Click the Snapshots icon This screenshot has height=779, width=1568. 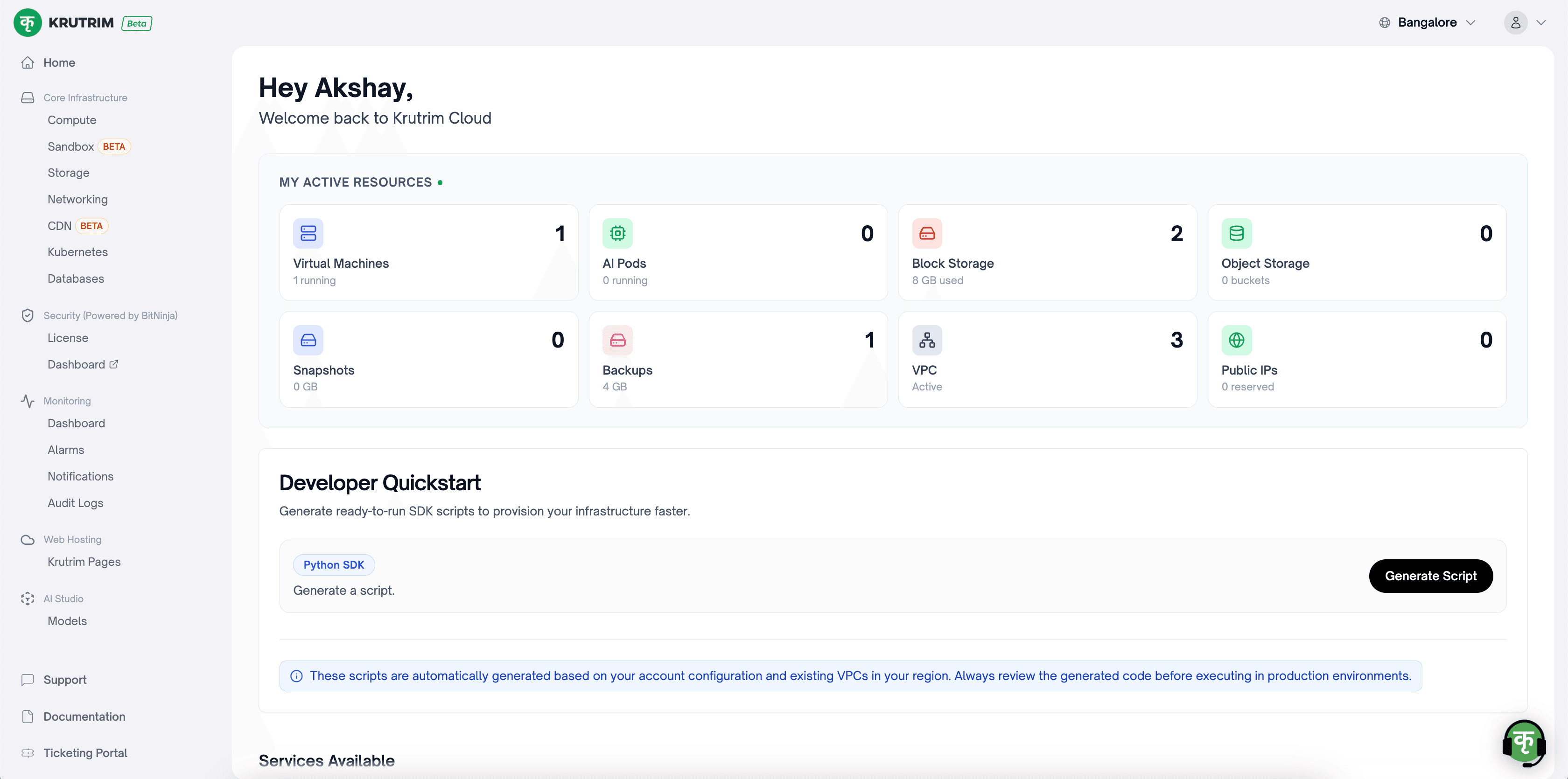click(x=308, y=340)
